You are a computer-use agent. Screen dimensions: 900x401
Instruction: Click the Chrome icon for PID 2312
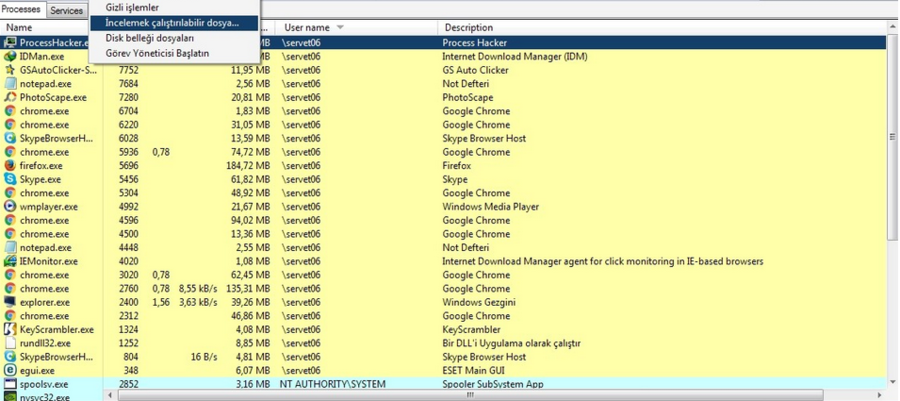[x=10, y=316]
